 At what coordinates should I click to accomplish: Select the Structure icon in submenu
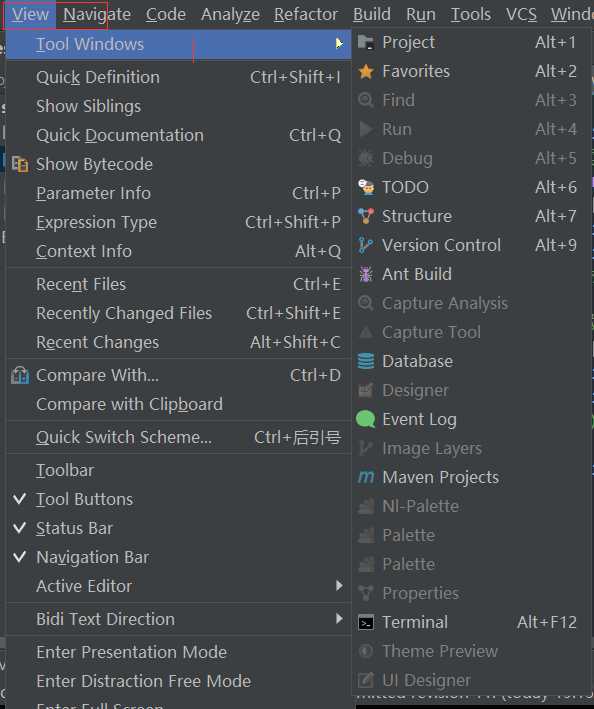(x=366, y=216)
